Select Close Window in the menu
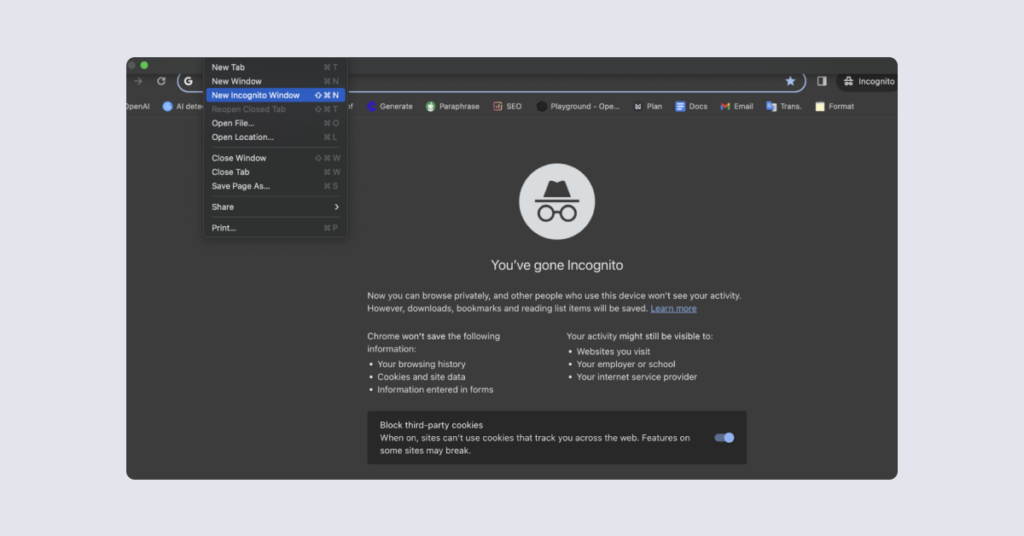This screenshot has width=1024, height=536. pyautogui.click(x=275, y=158)
